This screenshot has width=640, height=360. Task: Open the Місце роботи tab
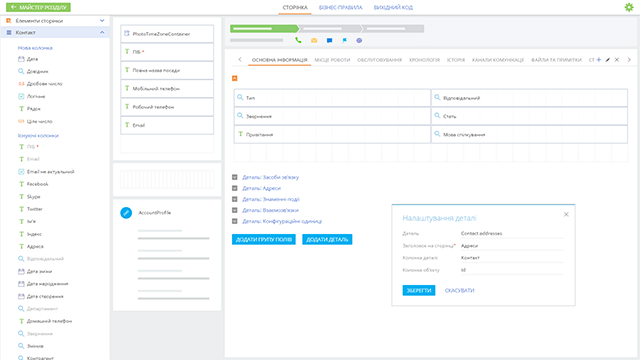332,60
